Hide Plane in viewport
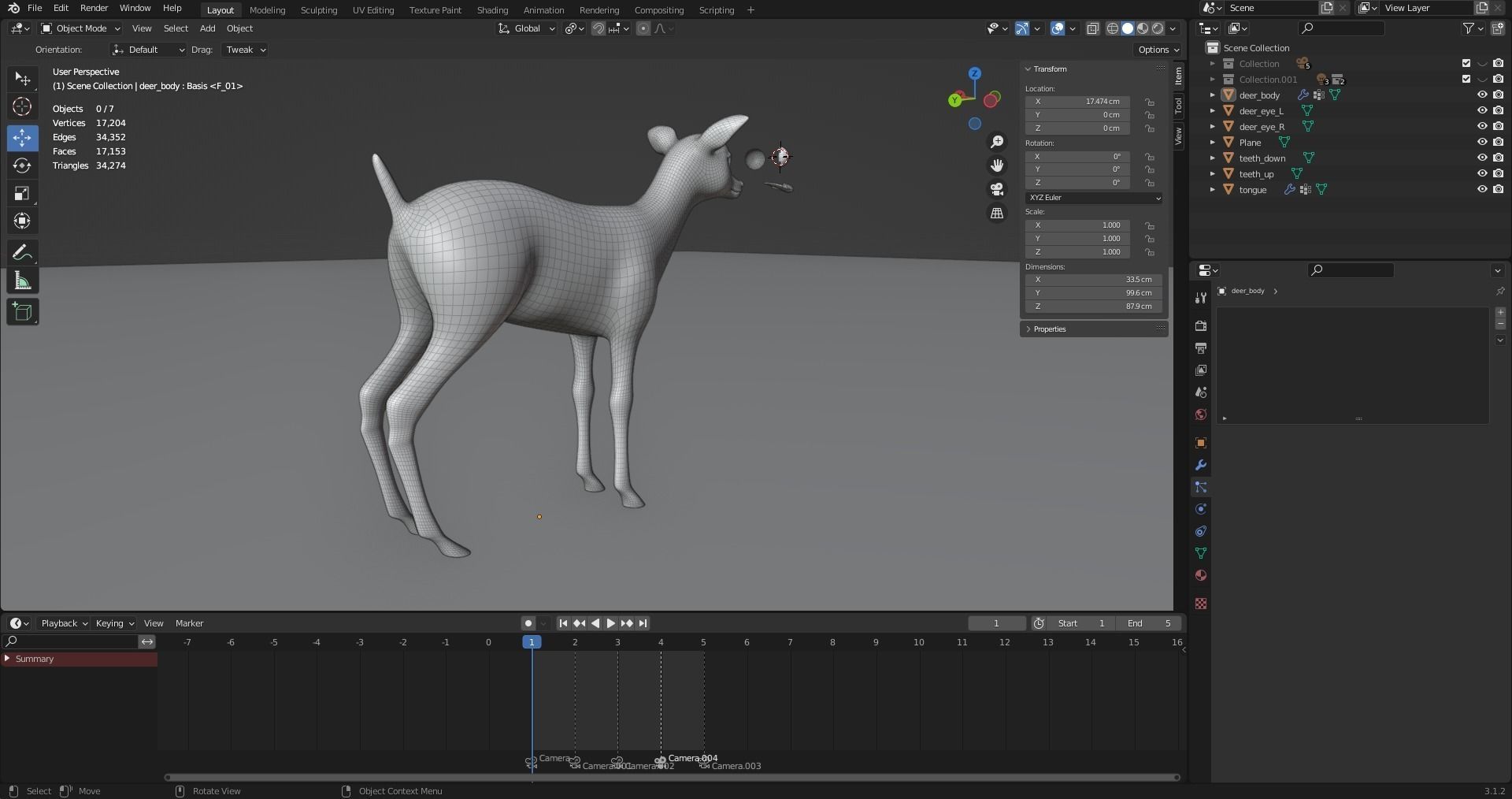 click(x=1482, y=143)
